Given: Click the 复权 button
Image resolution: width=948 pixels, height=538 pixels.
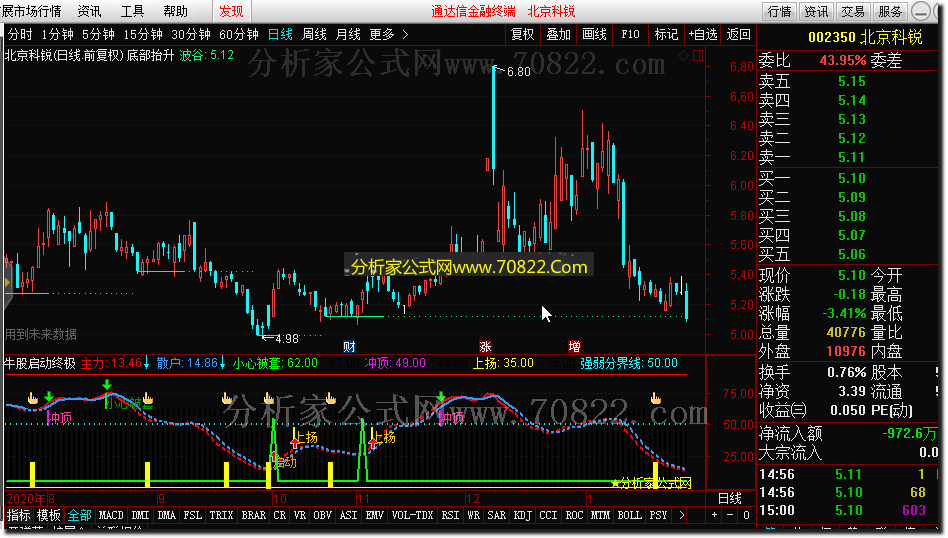Looking at the screenshot, I should tap(522, 34).
